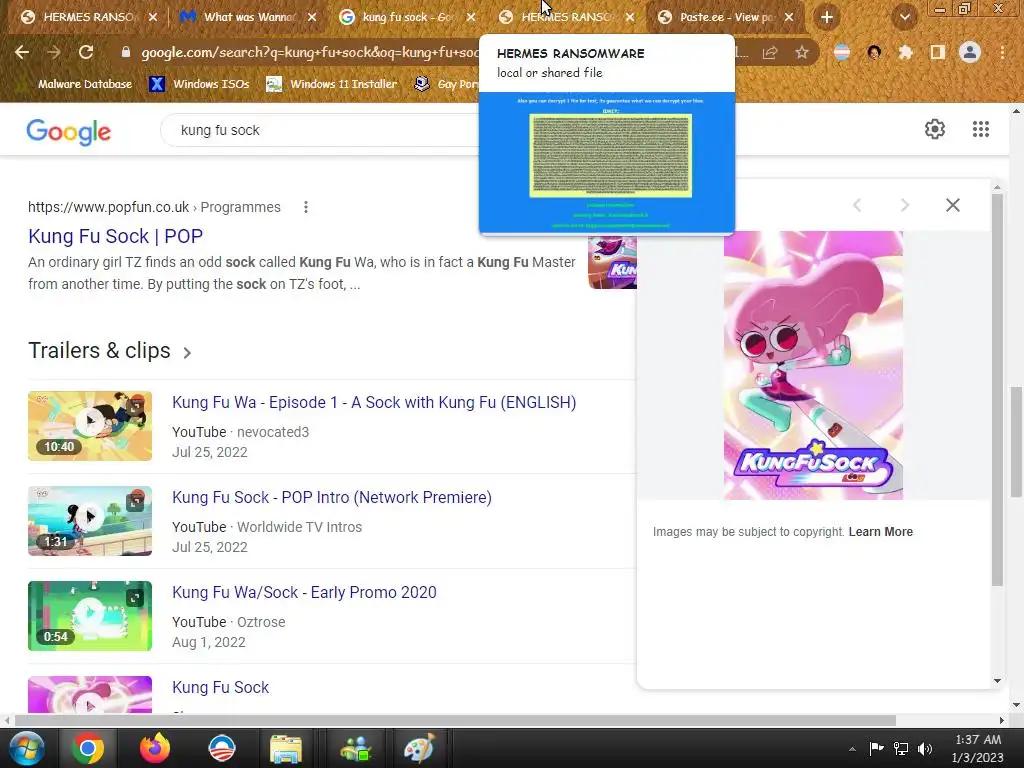Click the Action Center flag icon
Viewport: 1024px width, 768px height.
pos(876,749)
